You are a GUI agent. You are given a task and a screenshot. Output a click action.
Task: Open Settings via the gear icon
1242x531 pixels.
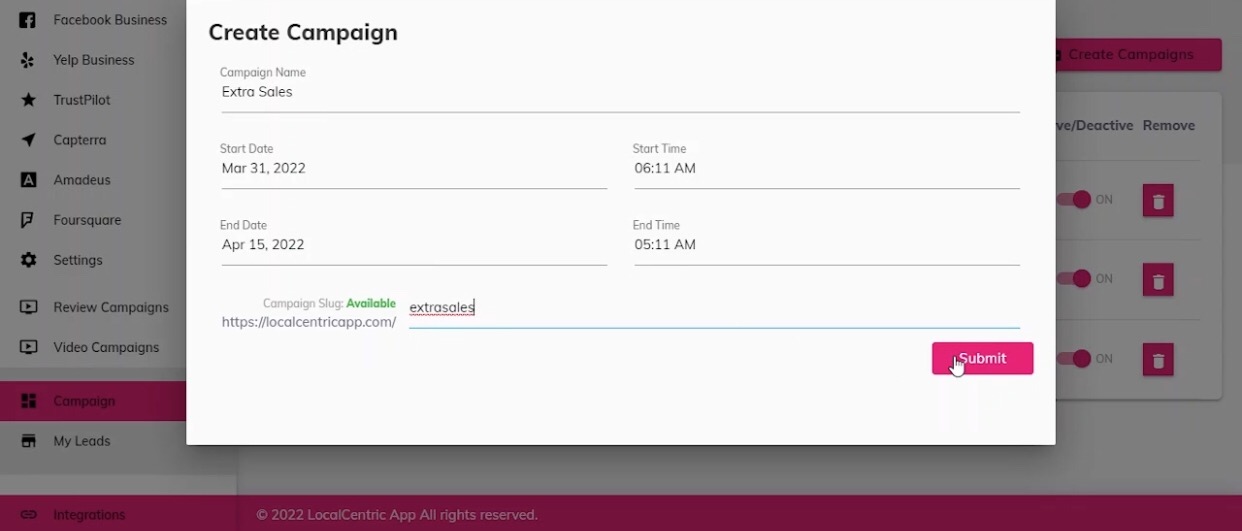pyautogui.click(x=29, y=260)
